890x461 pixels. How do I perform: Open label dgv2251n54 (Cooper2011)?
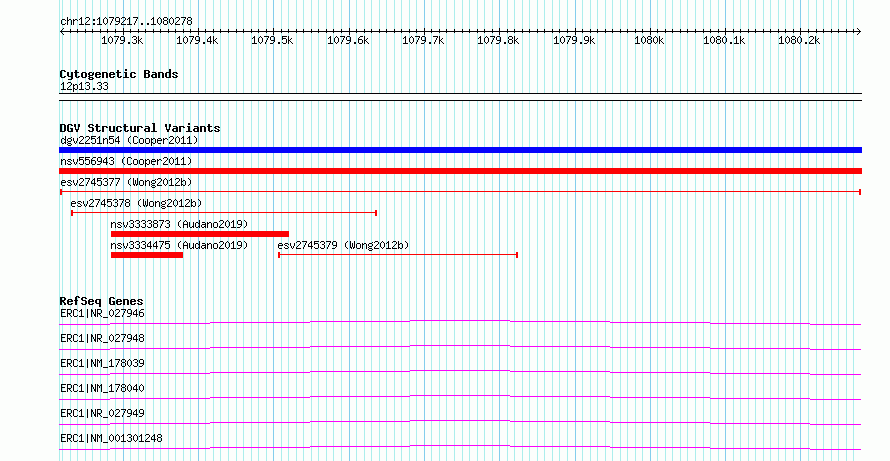point(129,140)
